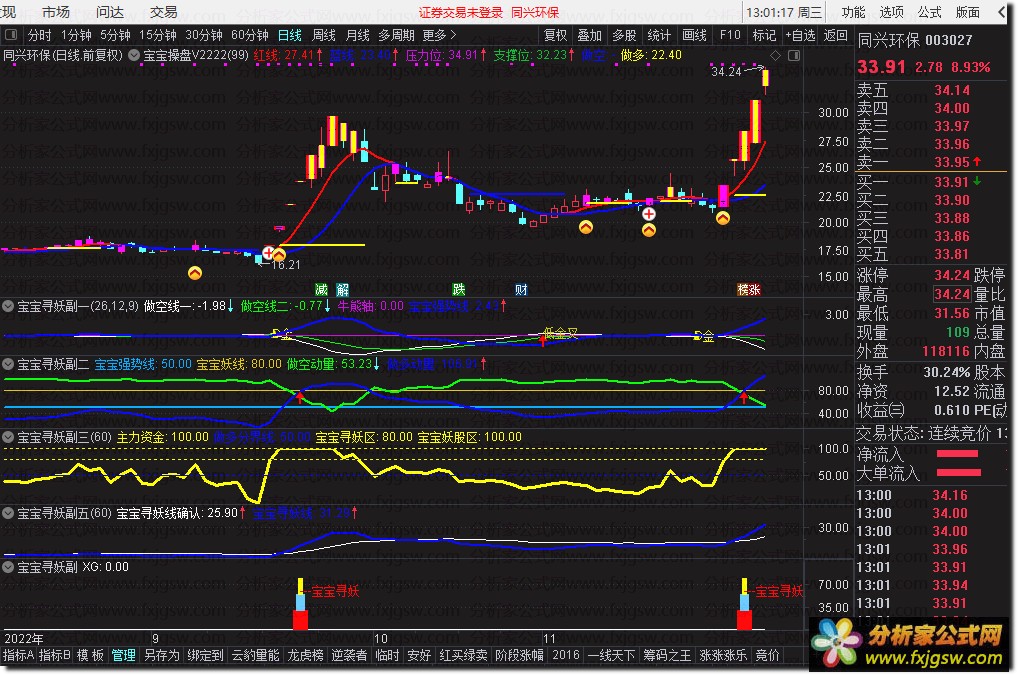The image size is (1019, 675).
Task: Open the 版面 menu
Action: [967, 12]
